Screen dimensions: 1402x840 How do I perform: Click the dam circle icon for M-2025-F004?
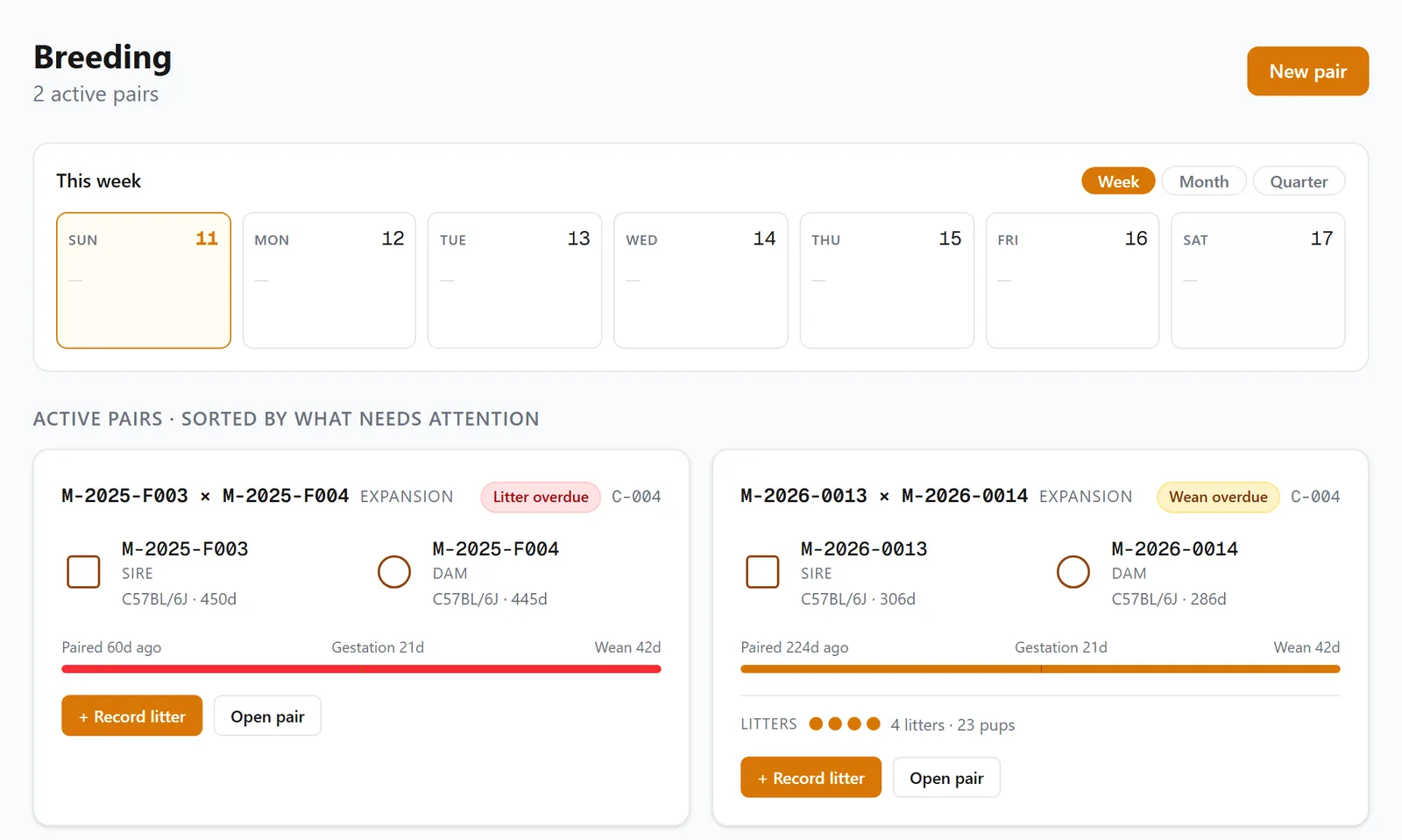pyautogui.click(x=394, y=572)
